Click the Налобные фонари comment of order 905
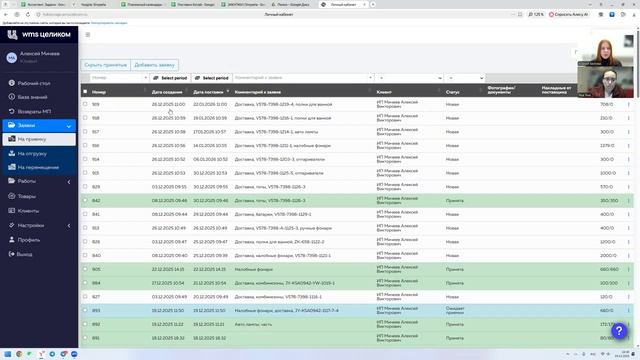Screen dimensions: 640x360 253,269
